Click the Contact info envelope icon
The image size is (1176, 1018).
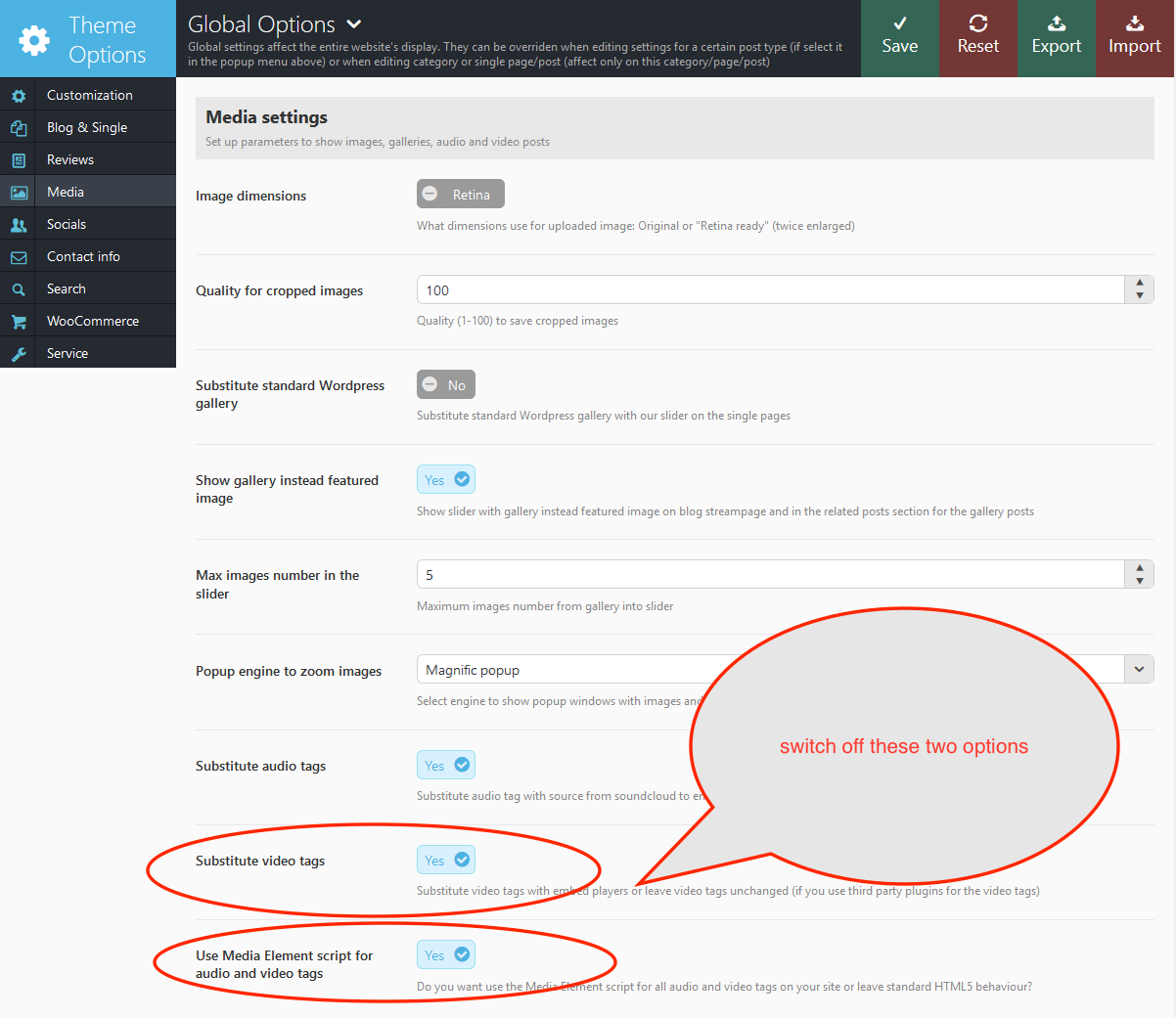(x=19, y=257)
